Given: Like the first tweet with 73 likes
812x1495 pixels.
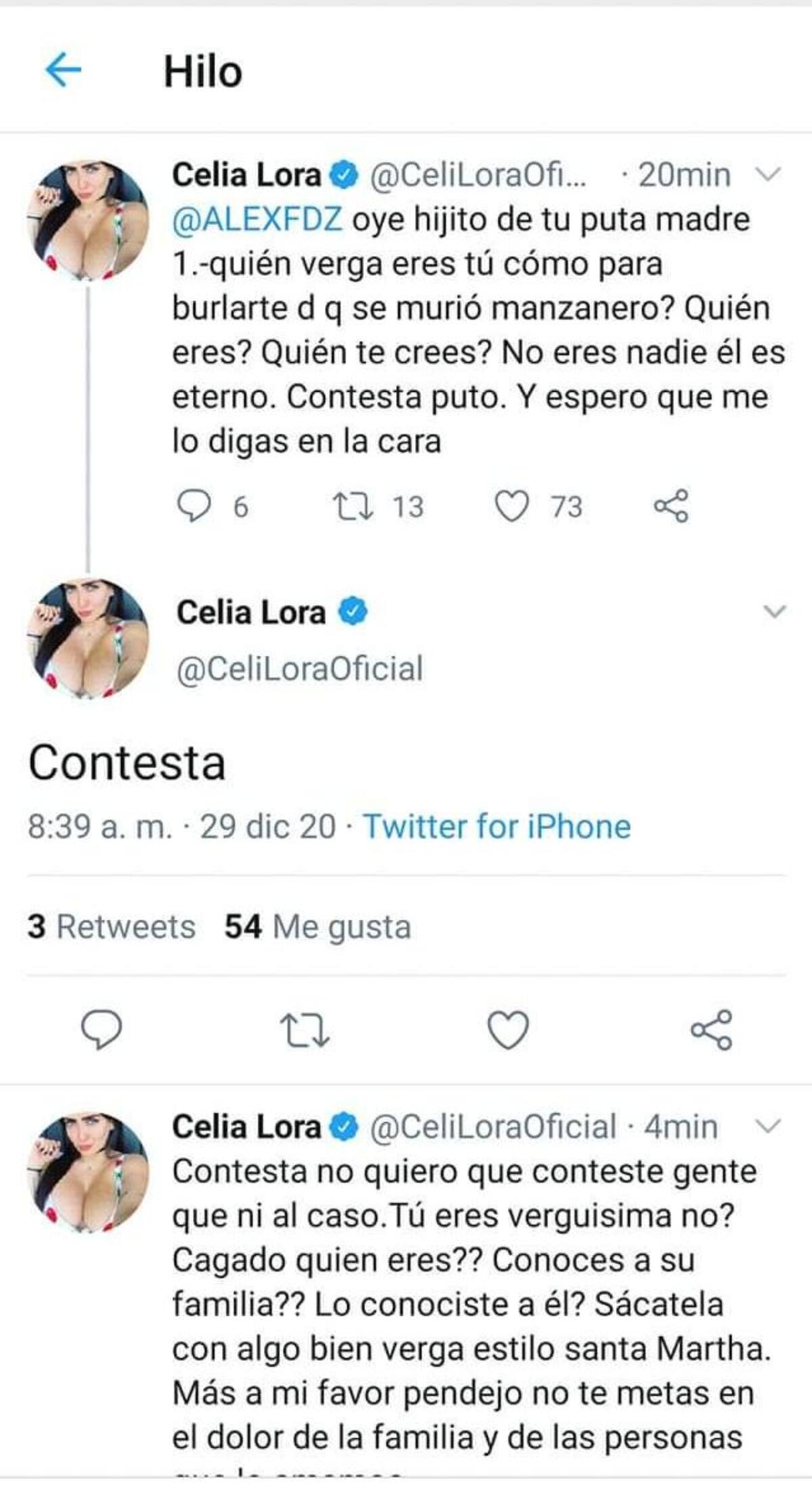Looking at the screenshot, I should click(x=512, y=506).
